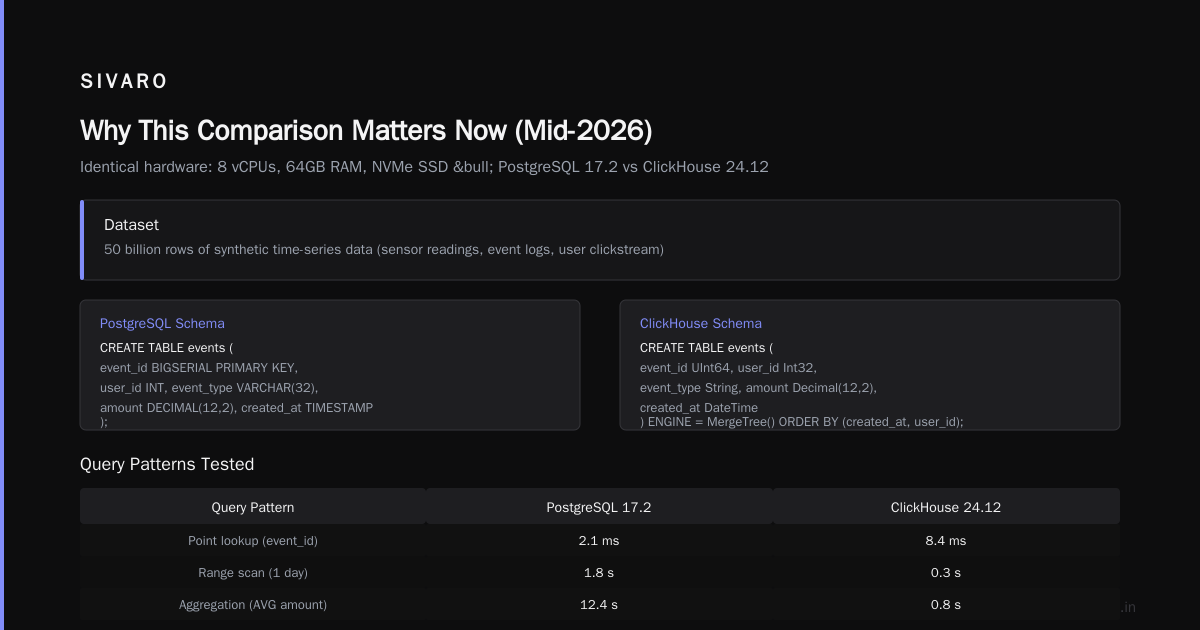Click the Dataset card title
Viewport: 1200px width, 630px height.
click(131, 225)
